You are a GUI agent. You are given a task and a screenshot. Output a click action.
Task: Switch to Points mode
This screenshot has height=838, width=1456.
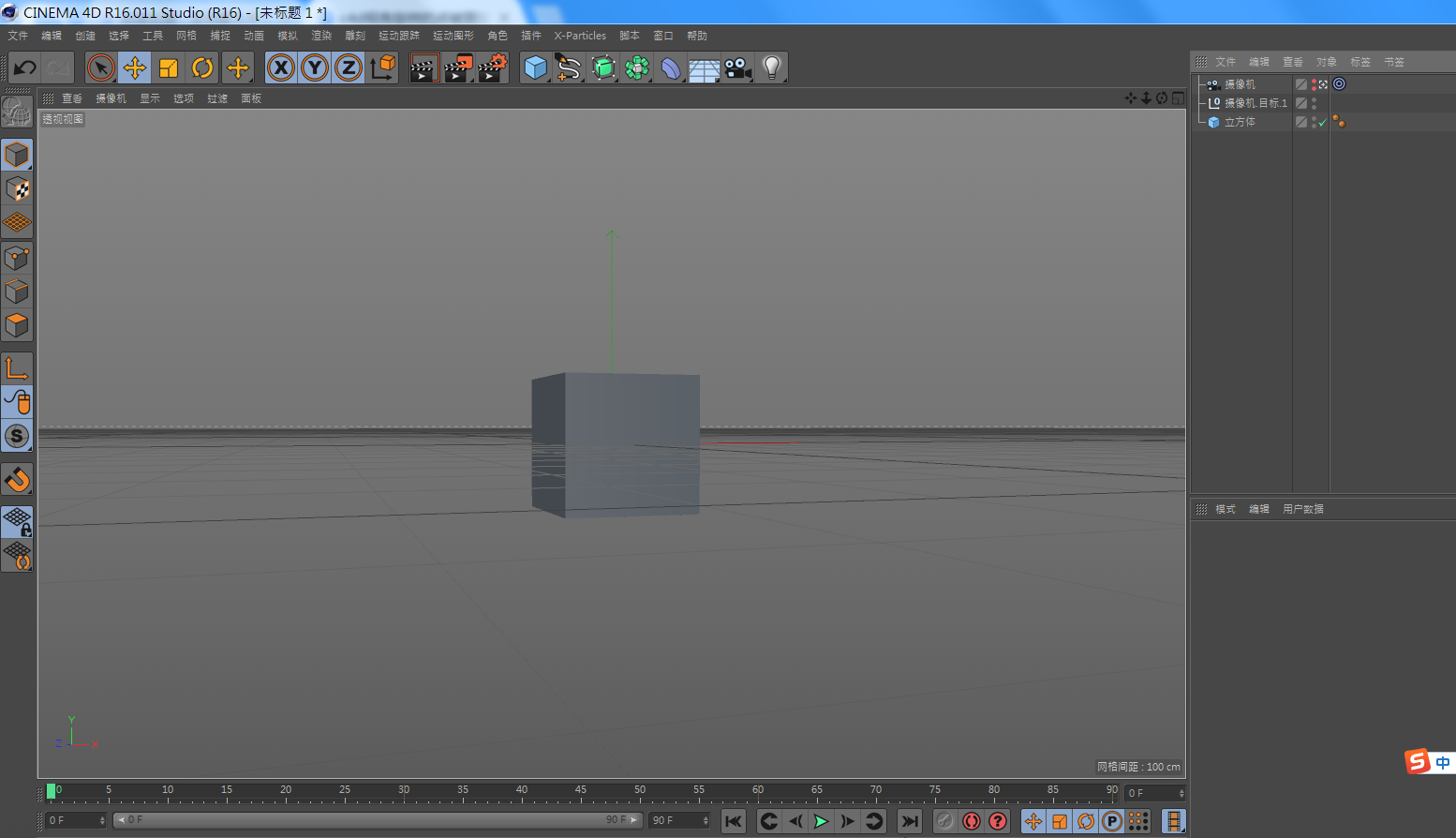[17, 258]
